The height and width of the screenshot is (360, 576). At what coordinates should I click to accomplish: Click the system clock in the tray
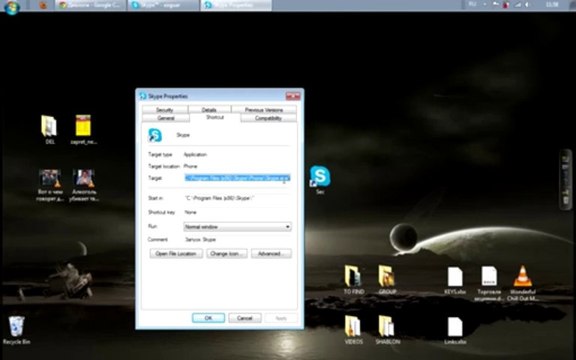click(x=552, y=4)
